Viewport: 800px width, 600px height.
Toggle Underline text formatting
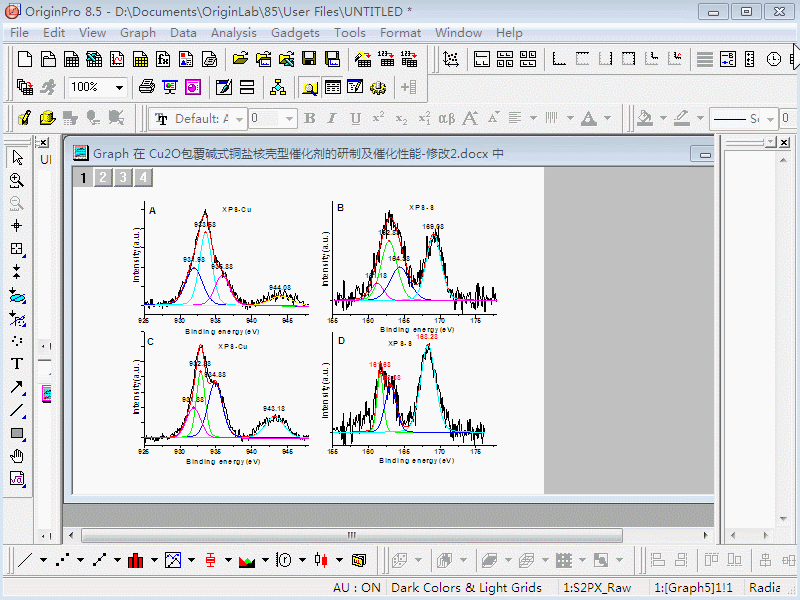(x=354, y=119)
